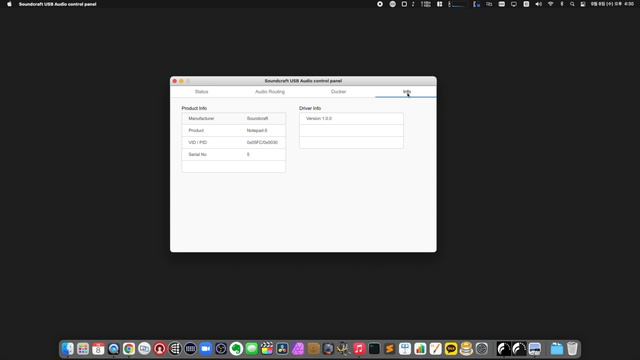Open Zoom from the dock
The height and width of the screenshot is (360, 640).
click(206, 349)
